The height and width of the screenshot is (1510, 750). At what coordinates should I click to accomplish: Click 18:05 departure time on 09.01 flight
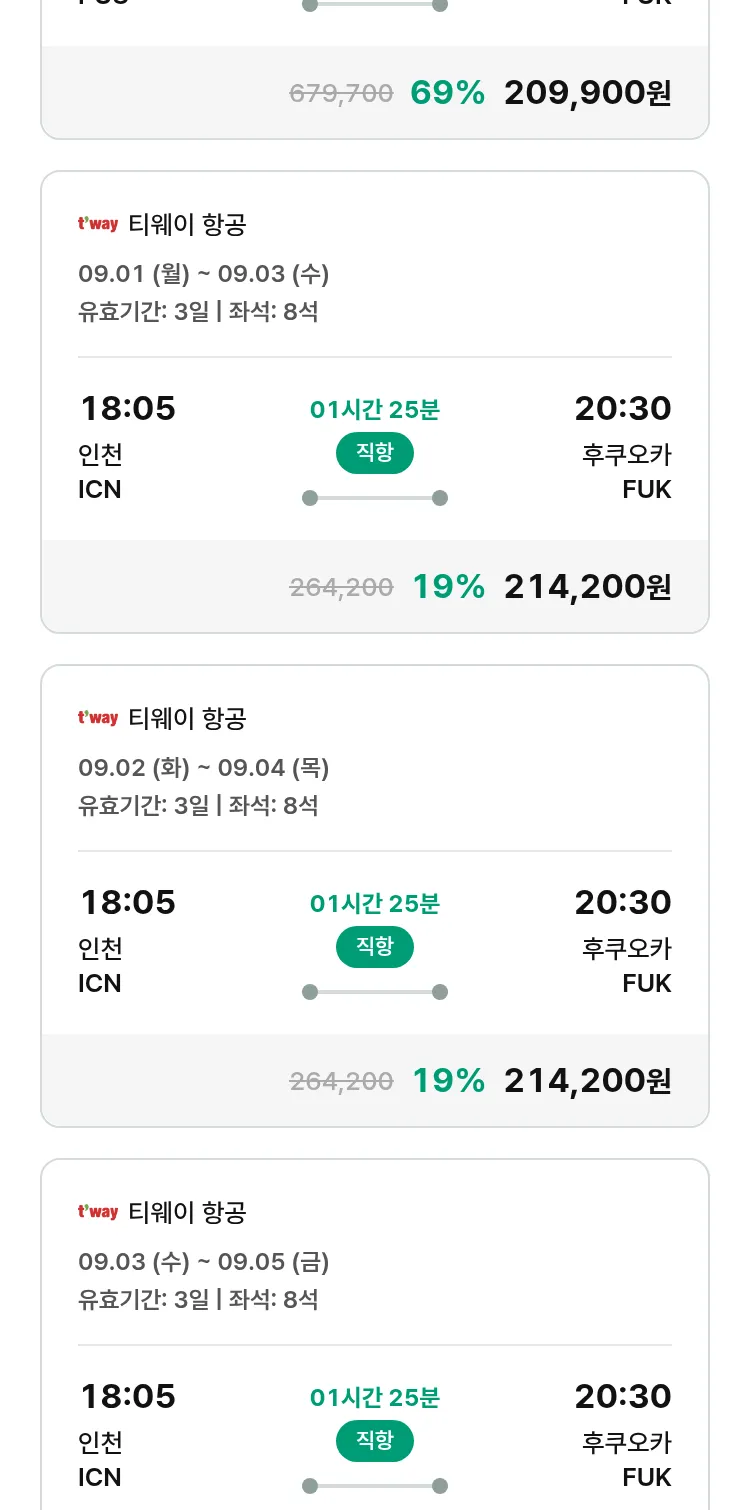tap(127, 408)
